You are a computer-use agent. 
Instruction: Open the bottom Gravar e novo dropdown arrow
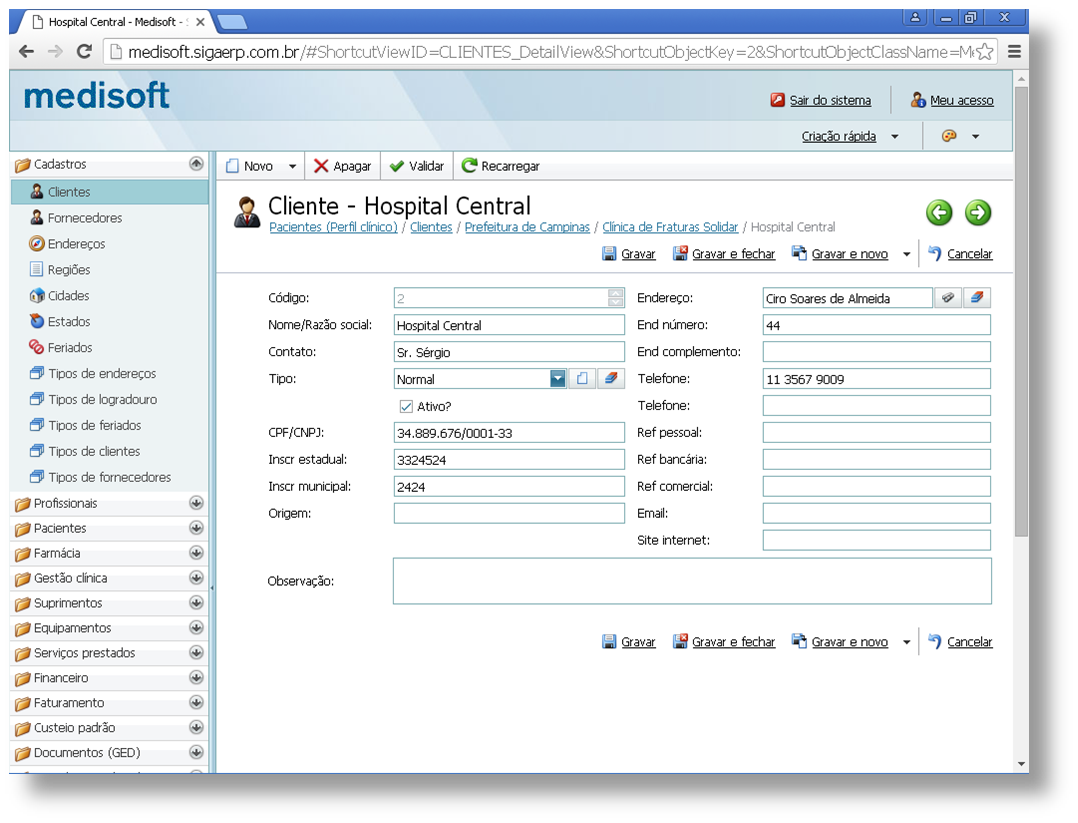pyautogui.click(x=906, y=642)
